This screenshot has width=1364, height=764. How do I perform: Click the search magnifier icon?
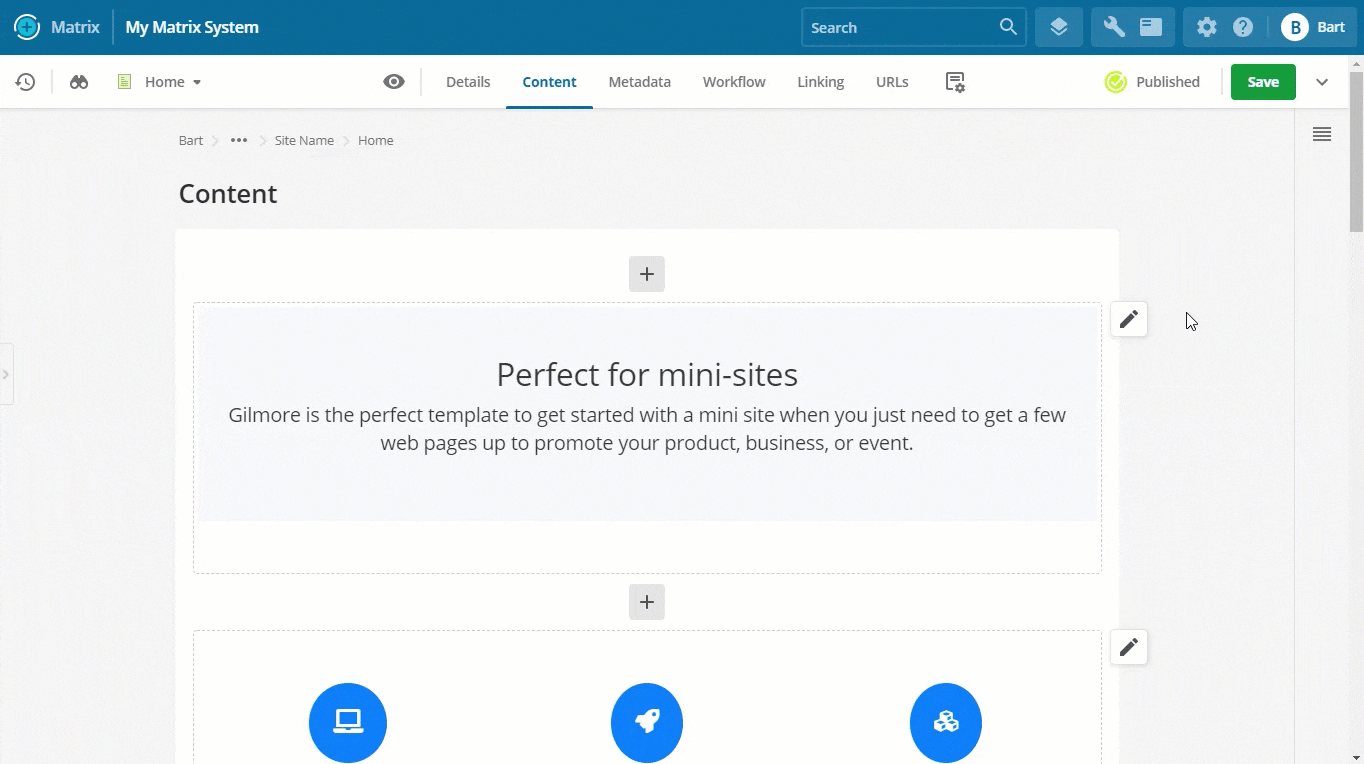point(1008,27)
